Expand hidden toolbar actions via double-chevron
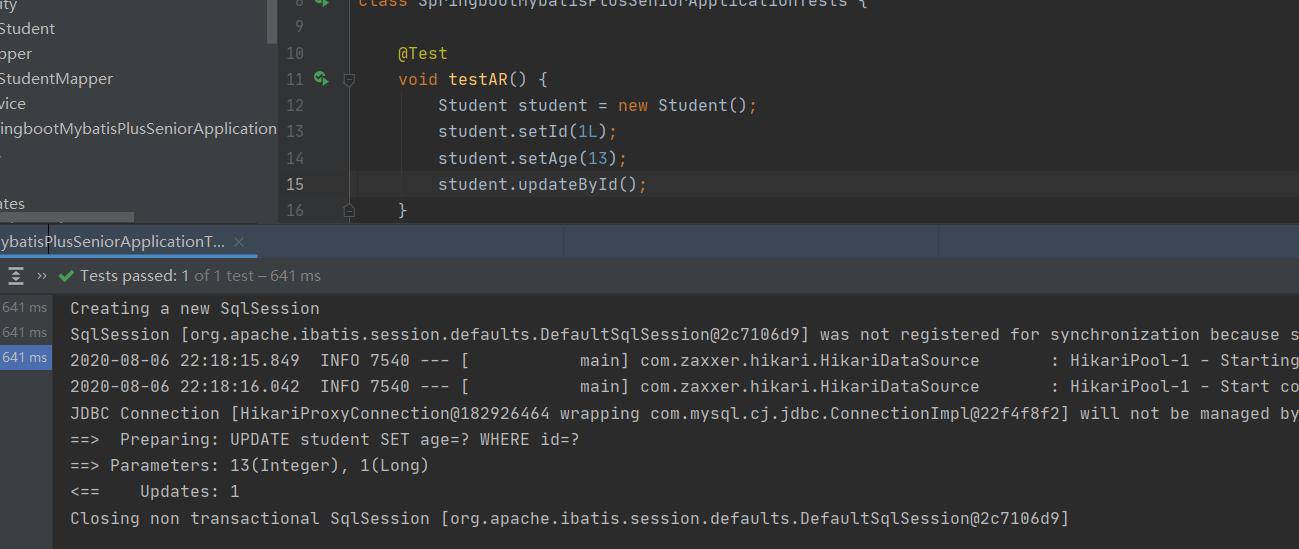This screenshot has width=1299, height=549. pos(42,276)
